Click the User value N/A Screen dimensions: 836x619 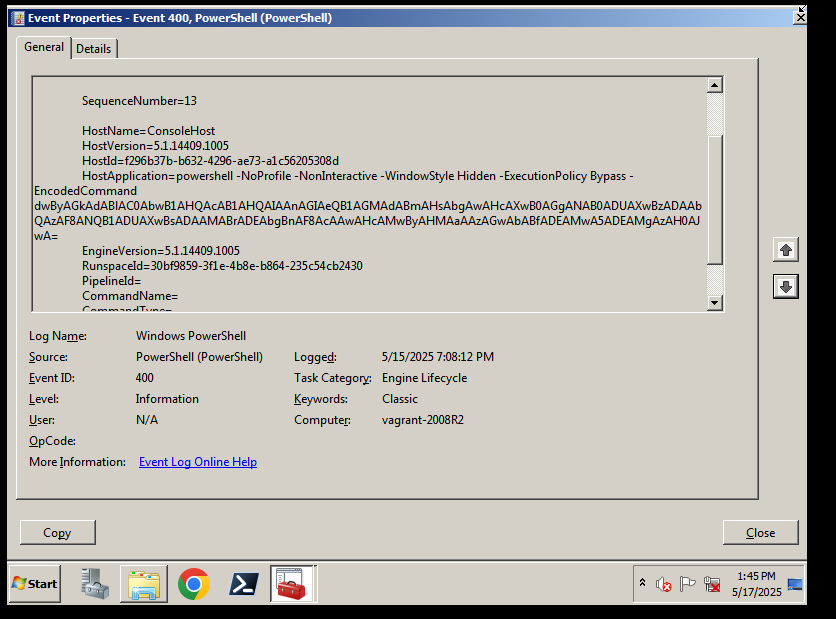pos(147,420)
